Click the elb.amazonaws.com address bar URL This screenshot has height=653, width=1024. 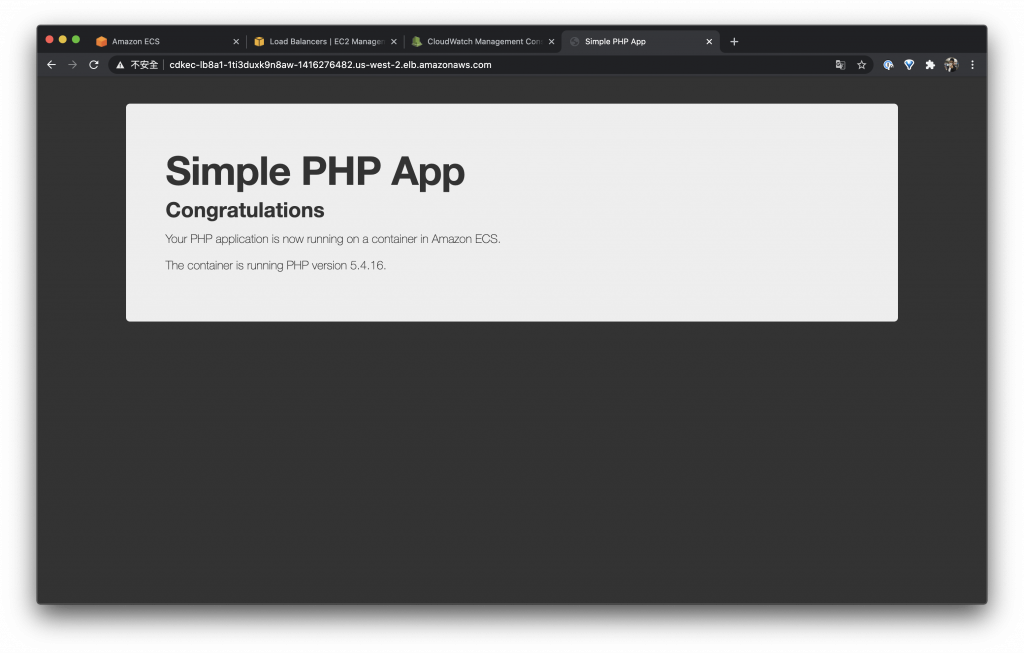click(330, 65)
